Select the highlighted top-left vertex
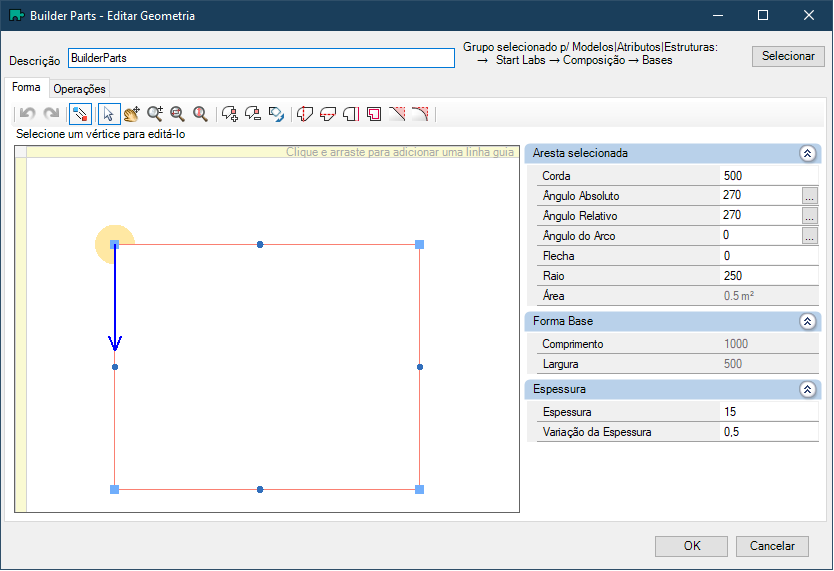 (114, 245)
